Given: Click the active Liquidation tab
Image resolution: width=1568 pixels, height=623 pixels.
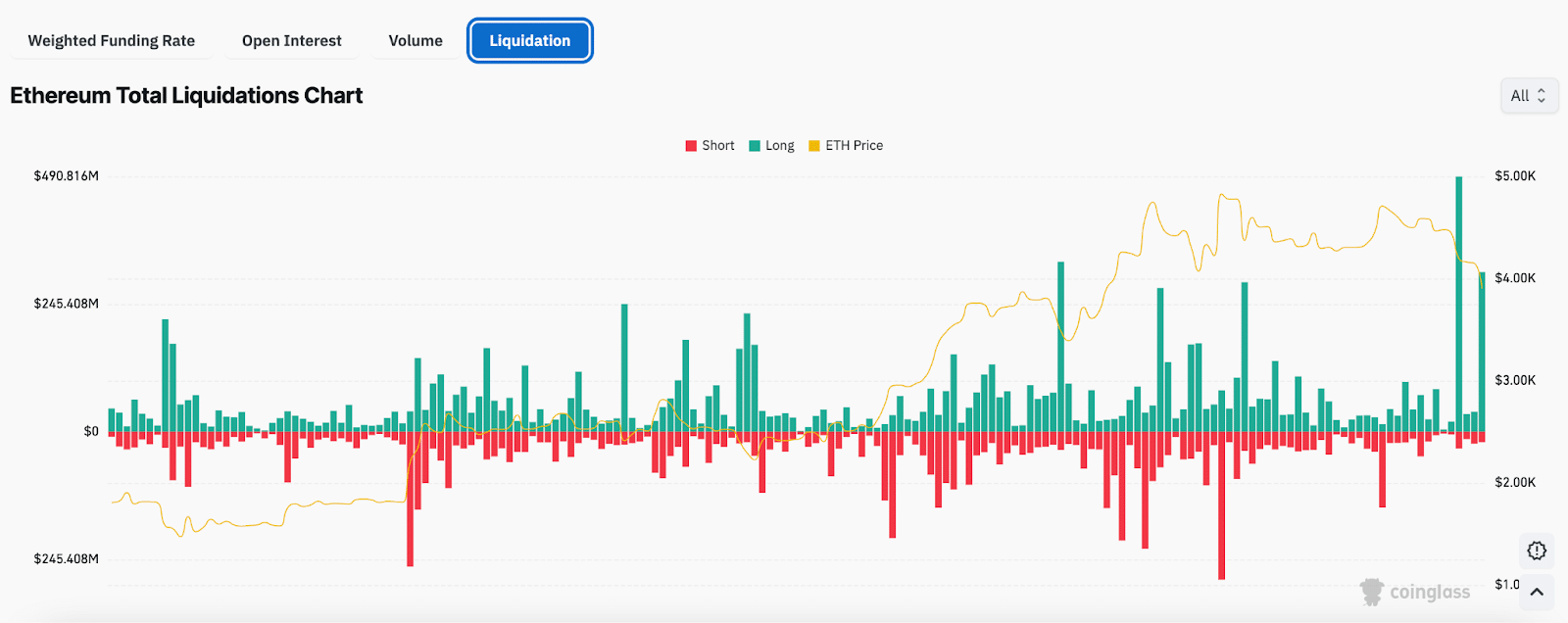Looking at the screenshot, I should tap(529, 41).
